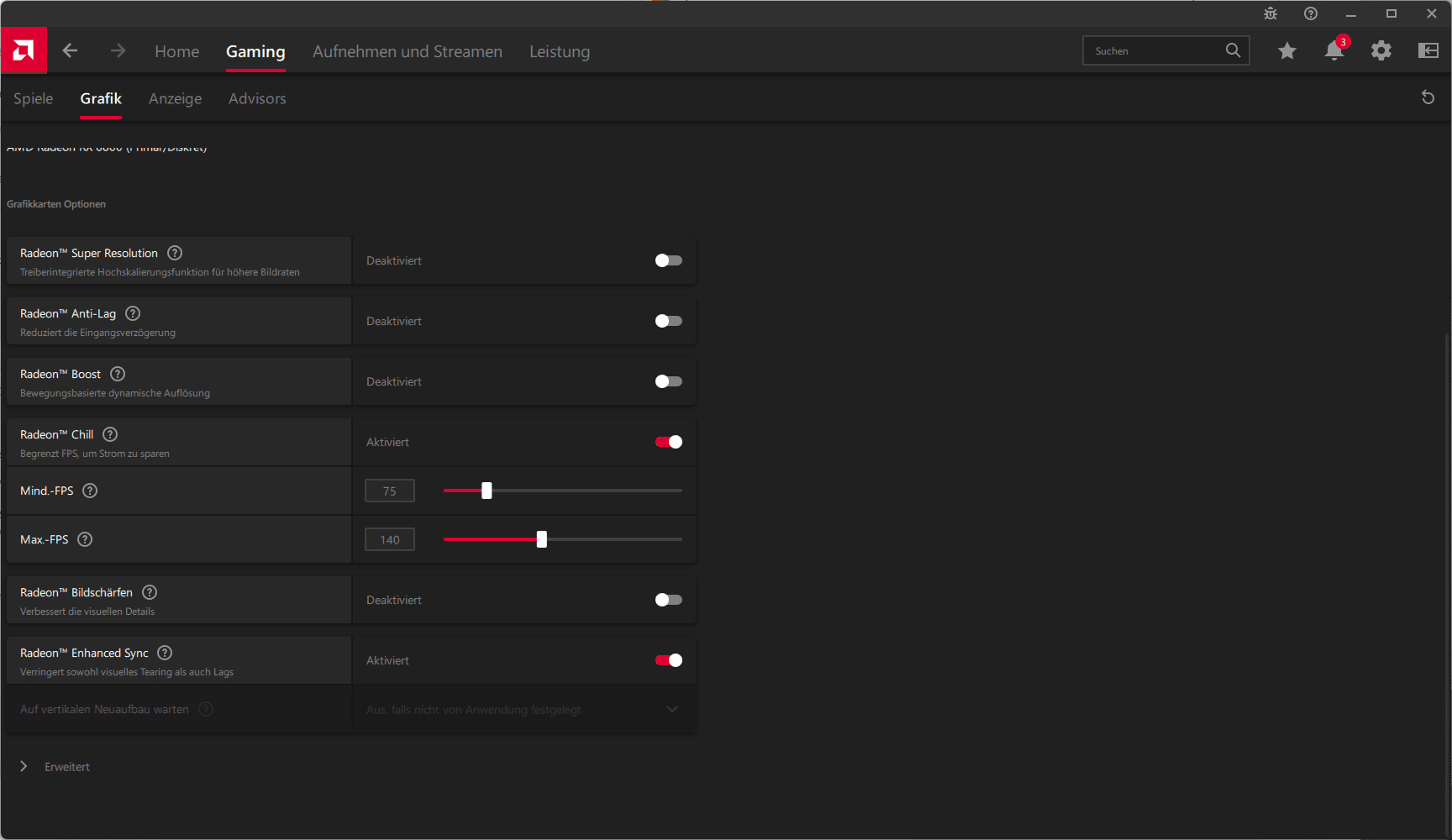Show help for Radeon Anti-Lag
Viewport: 1452px width, 840px height.
[x=133, y=313]
